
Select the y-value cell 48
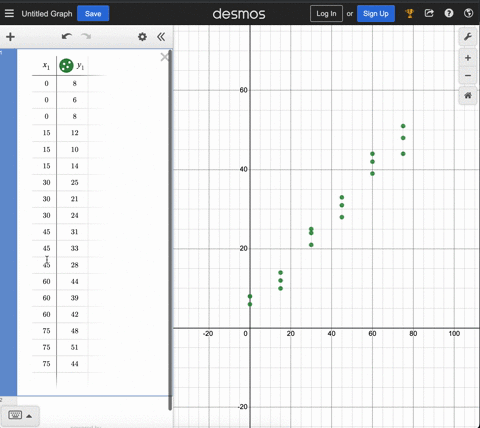[74, 331]
